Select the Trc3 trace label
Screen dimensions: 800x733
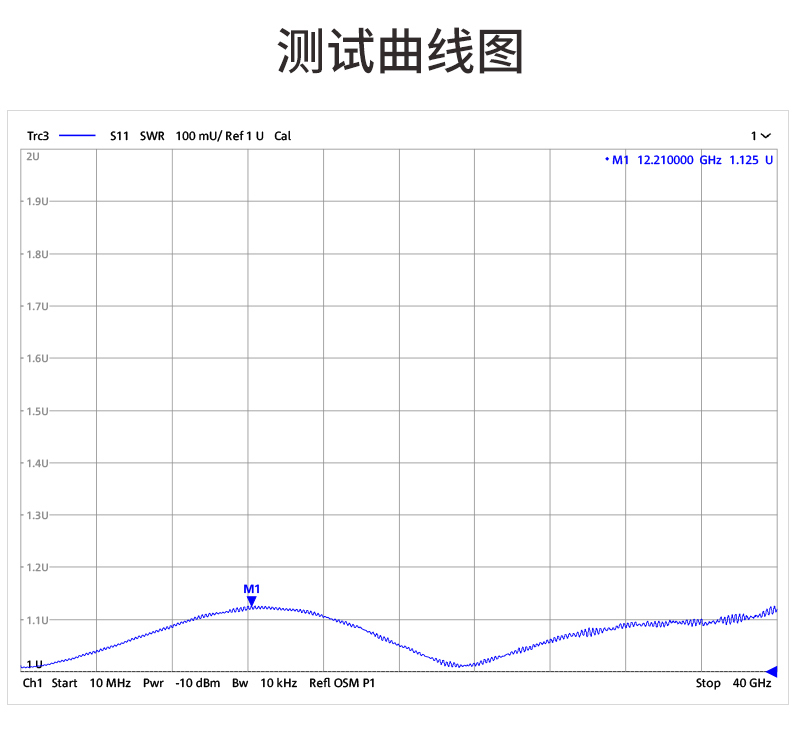point(38,136)
